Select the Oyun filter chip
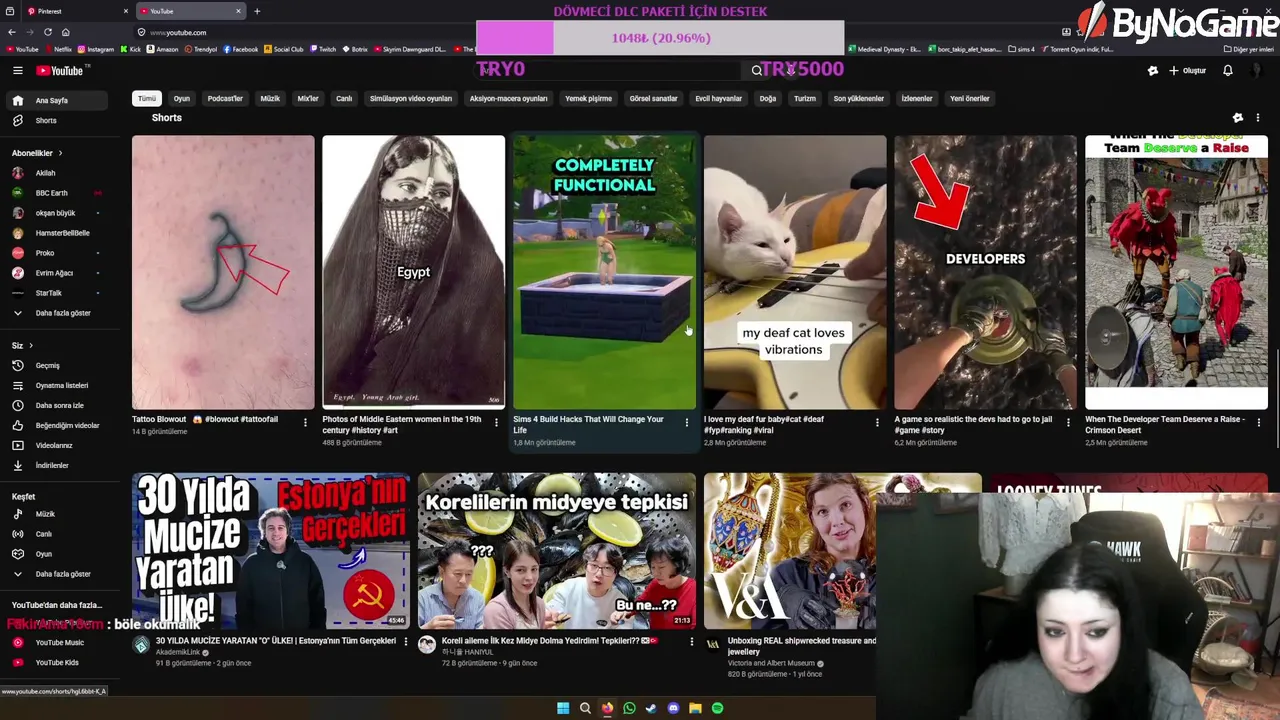 (x=182, y=98)
